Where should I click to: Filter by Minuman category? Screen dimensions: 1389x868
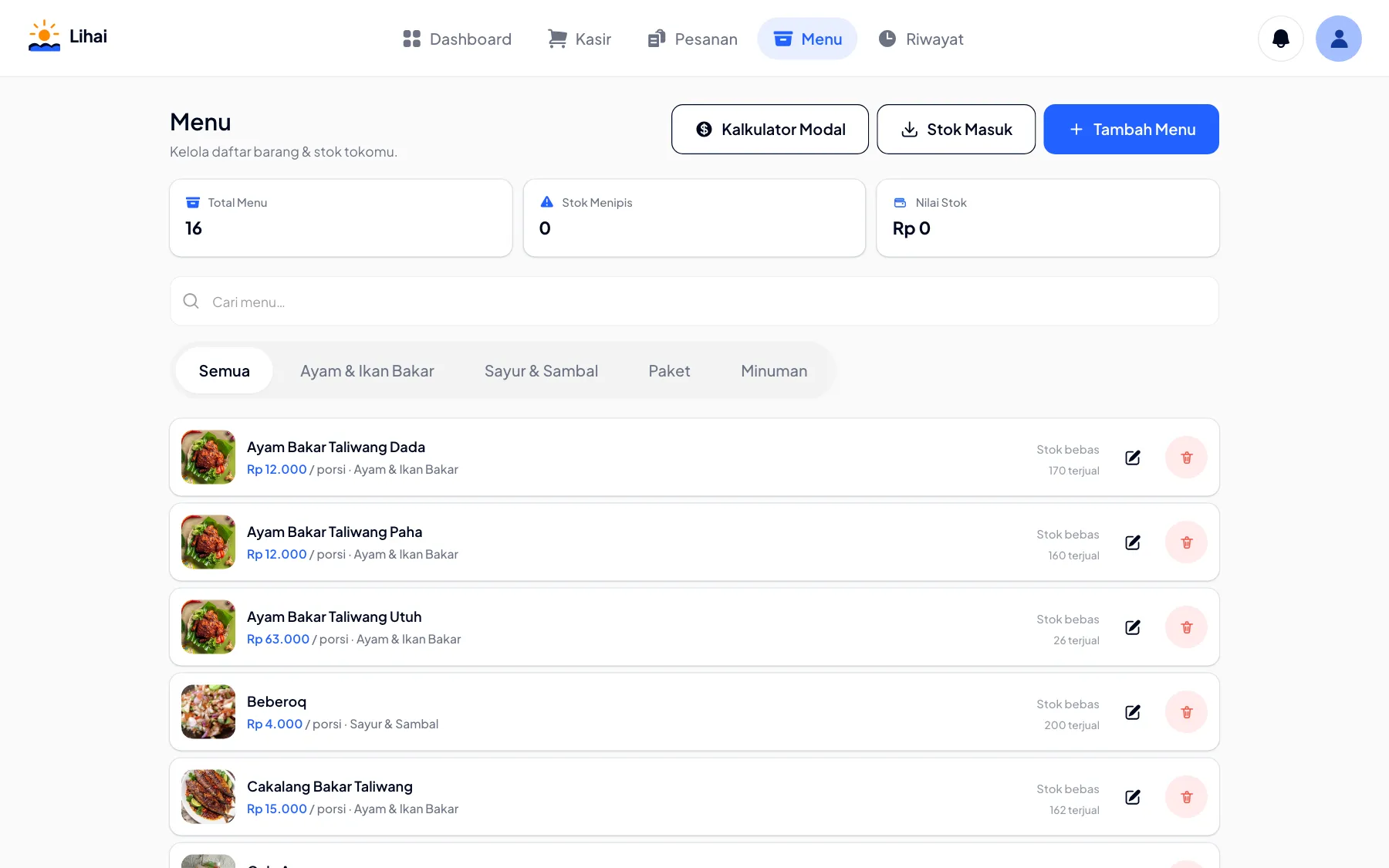pyautogui.click(x=774, y=370)
